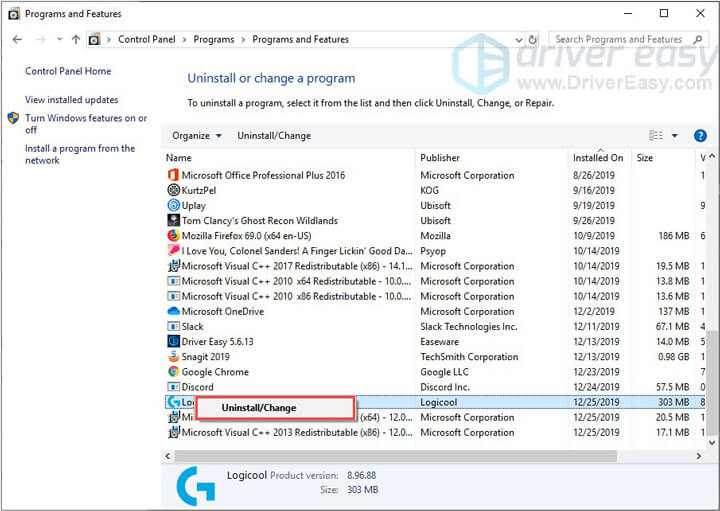Click the Discord program icon

tap(173, 387)
